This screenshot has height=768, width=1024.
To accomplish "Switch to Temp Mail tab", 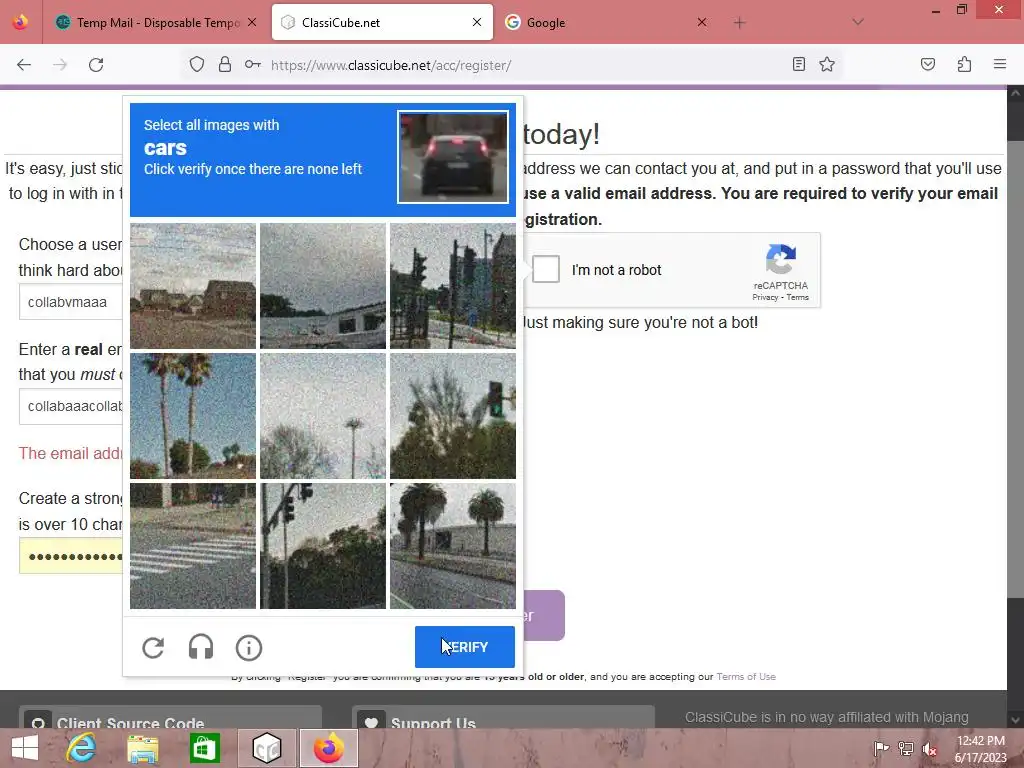I will tap(157, 22).
